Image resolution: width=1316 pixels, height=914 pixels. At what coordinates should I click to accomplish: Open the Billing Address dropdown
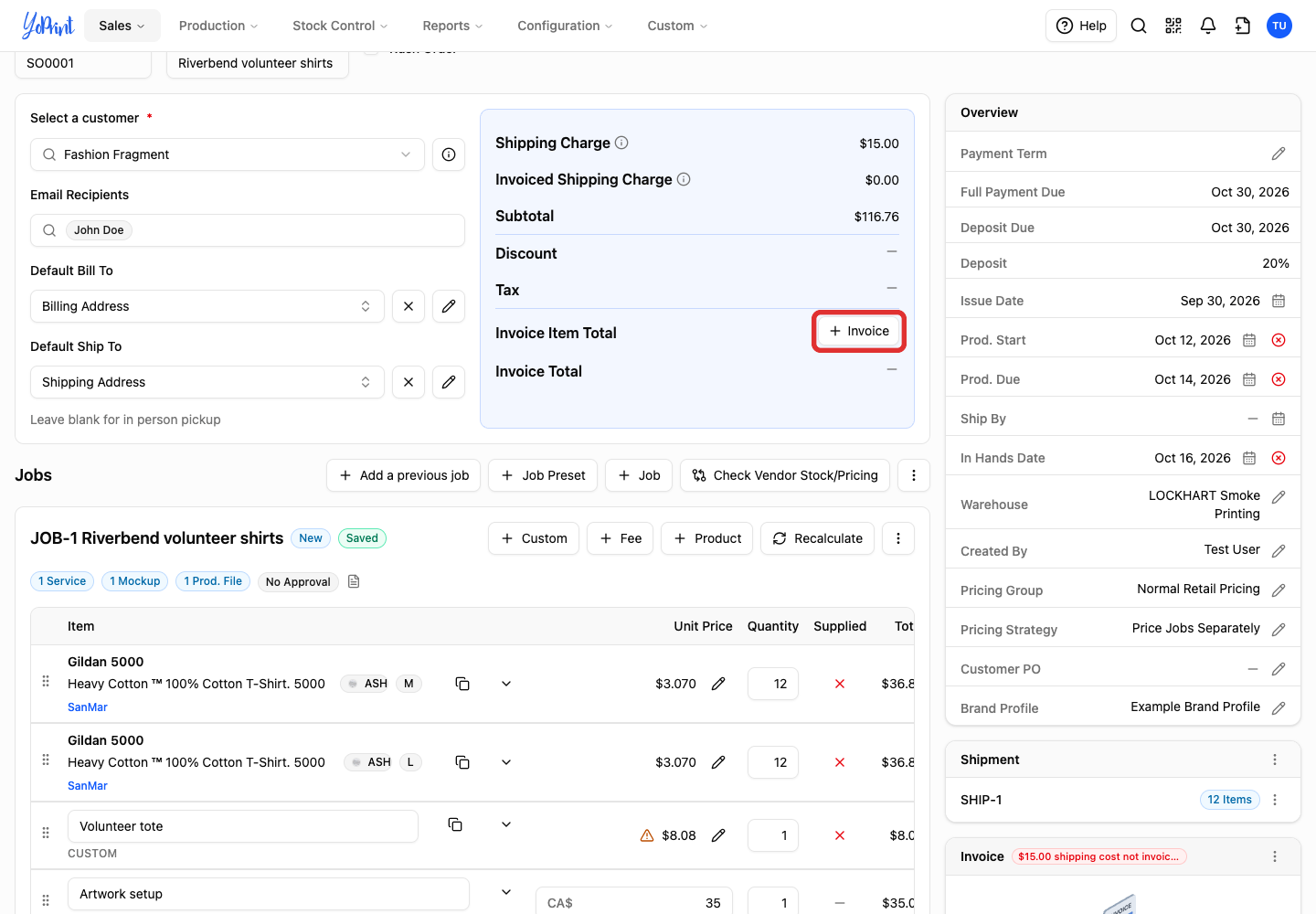(x=207, y=306)
